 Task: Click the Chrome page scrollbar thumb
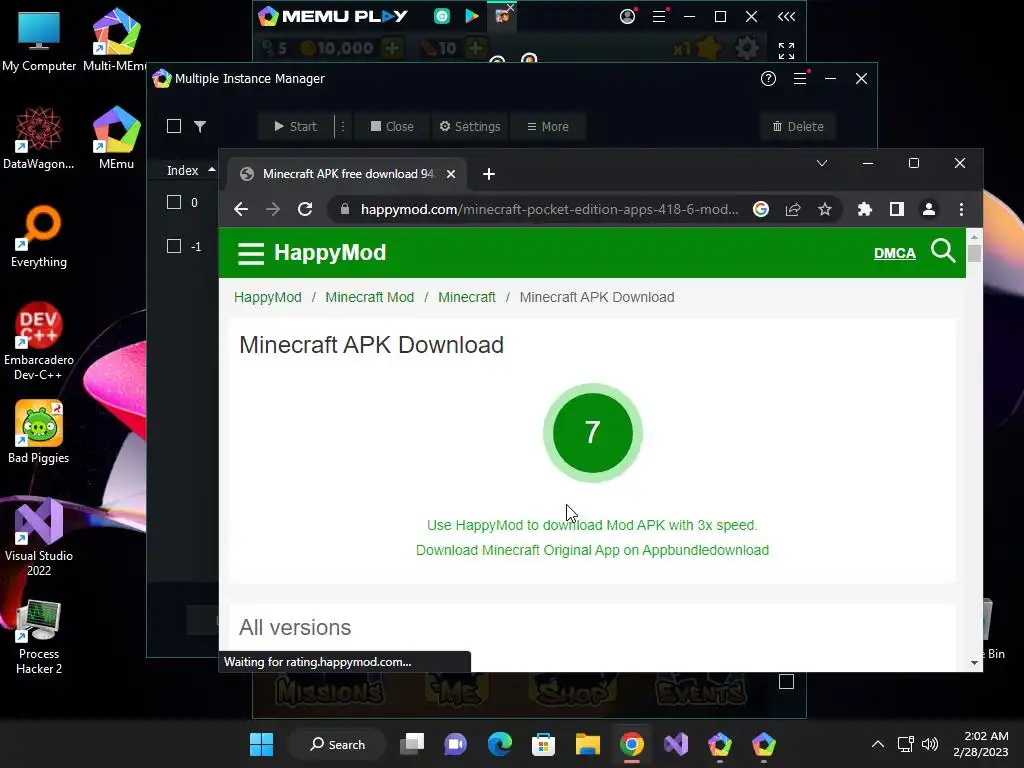point(974,253)
